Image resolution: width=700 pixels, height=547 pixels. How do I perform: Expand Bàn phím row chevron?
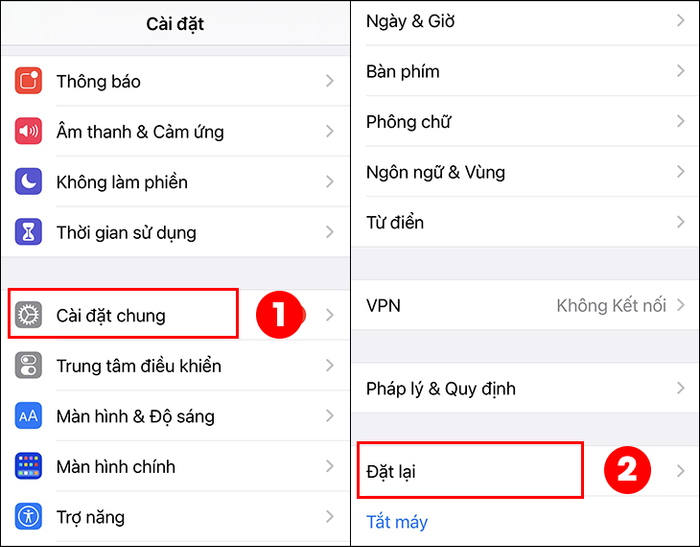click(x=680, y=71)
